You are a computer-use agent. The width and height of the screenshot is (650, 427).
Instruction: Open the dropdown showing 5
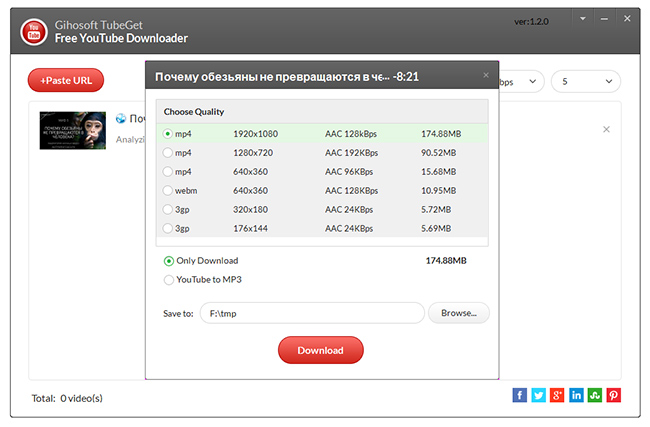click(586, 81)
